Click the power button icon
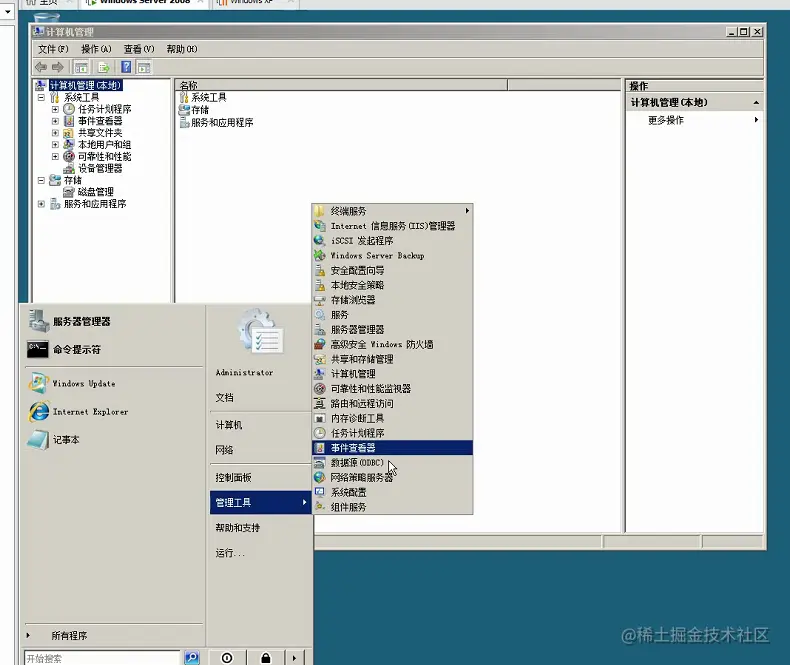The width and height of the screenshot is (790, 665). pos(227,657)
